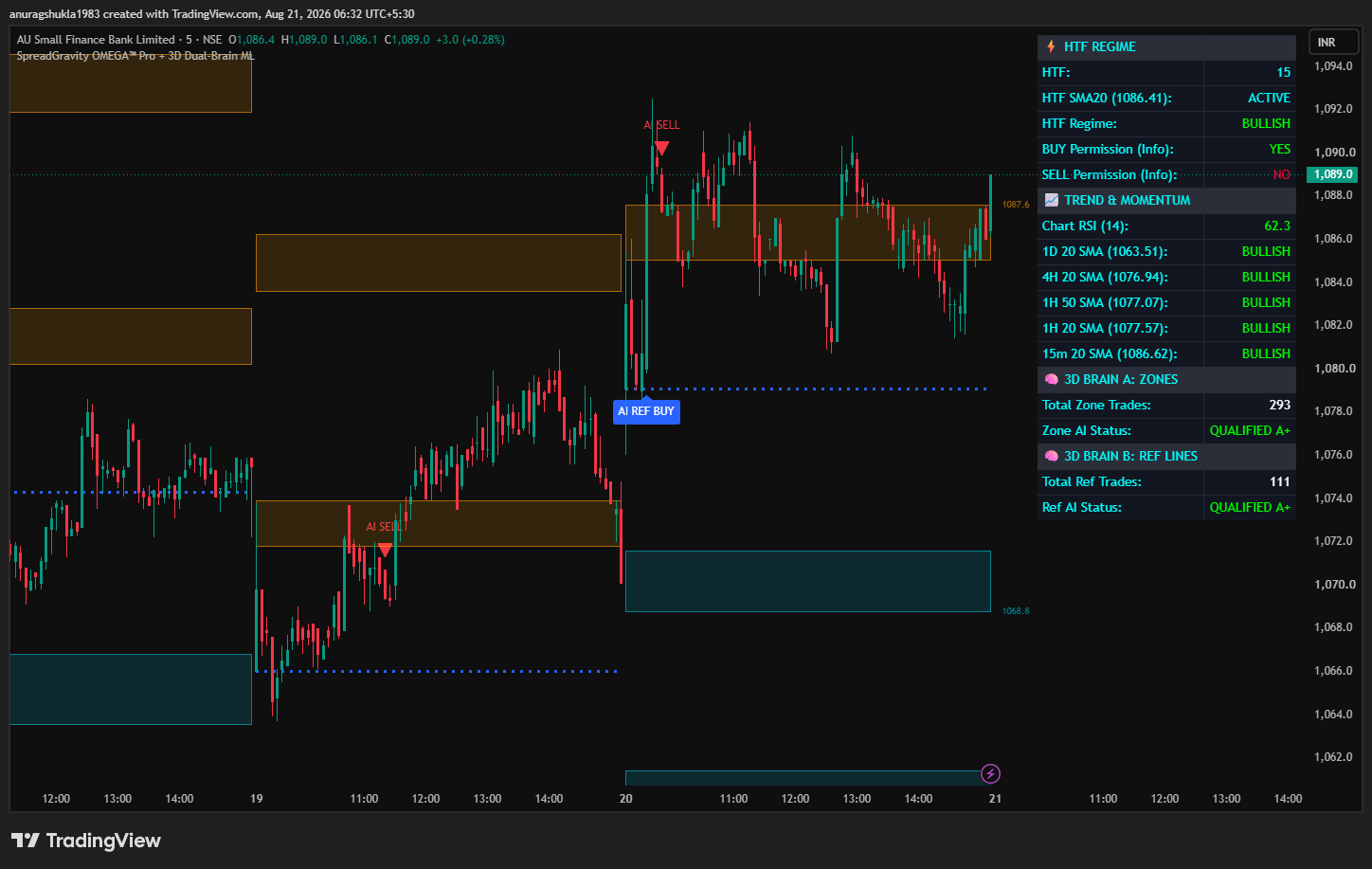This screenshot has width=1372, height=869.
Task: Click BULLISH in the 15m 20 SMA row
Action: pyautogui.click(x=1266, y=353)
